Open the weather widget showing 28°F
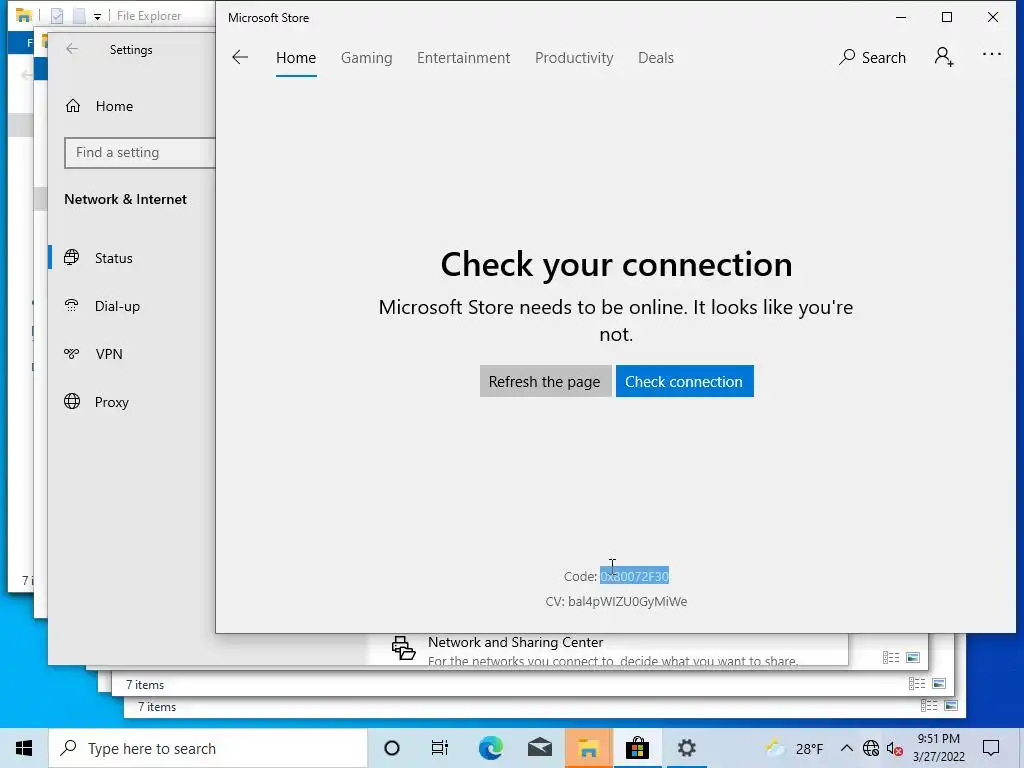The width and height of the screenshot is (1024, 768). click(795, 748)
